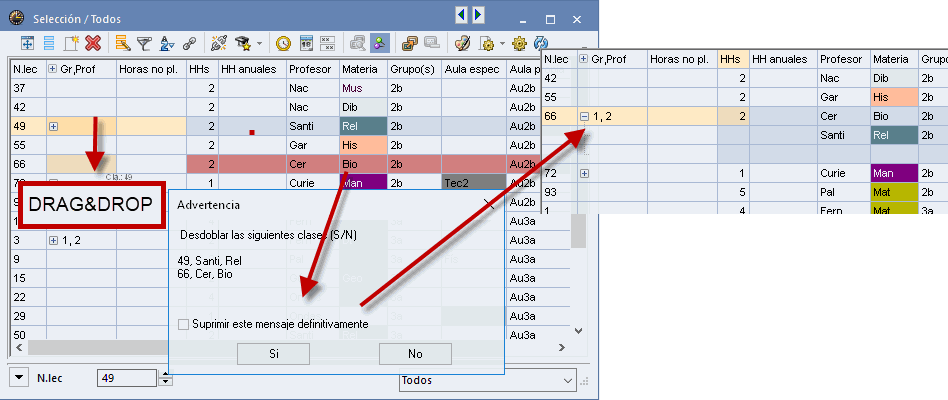Click the A-Z sort icon
948x400 pixels.
[x=167, y=43]
